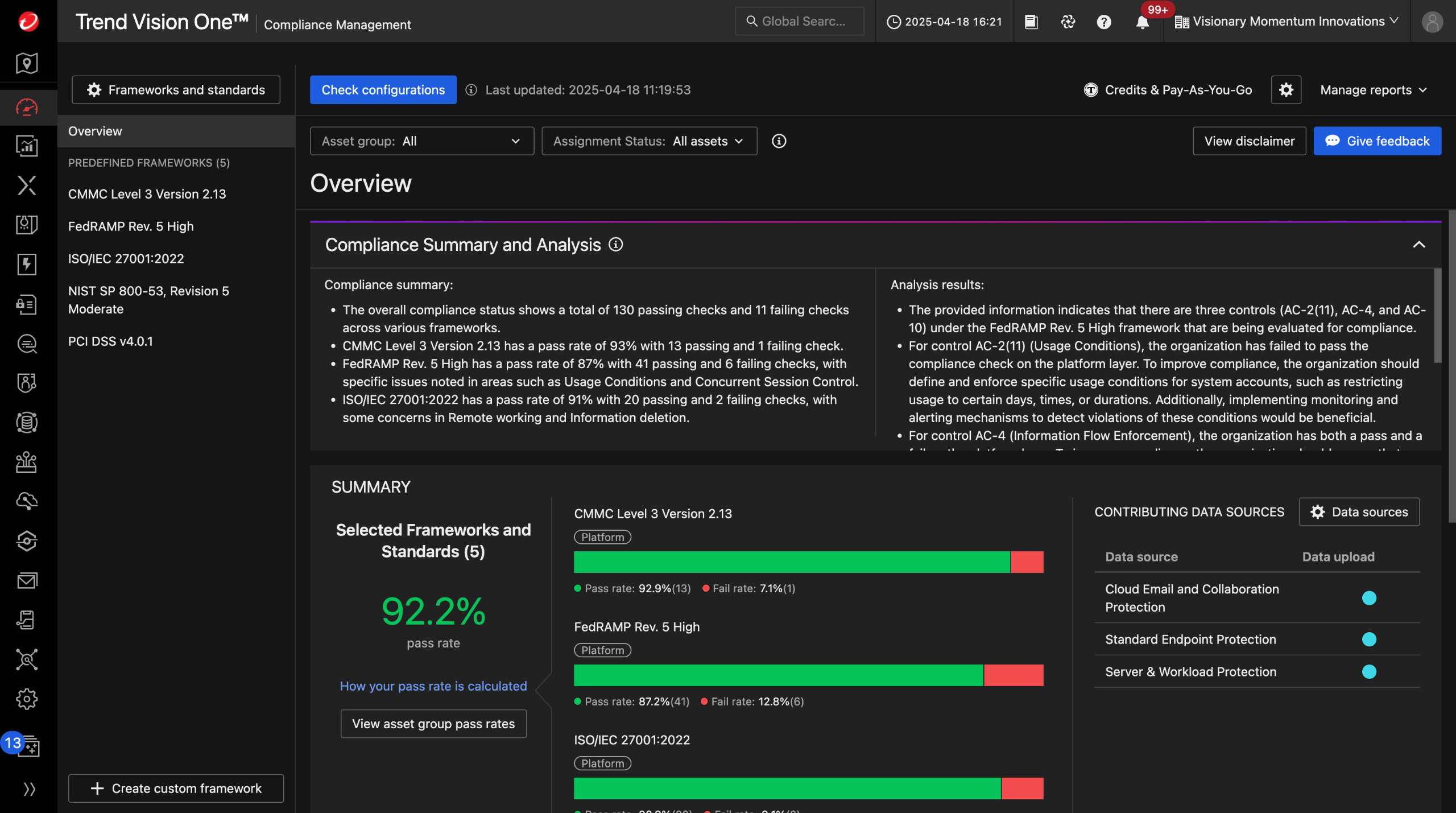Image resolution: width=1456 pixels, height=813 pixels.
Task: Open How your pass rate is calculated link
Action: pos(433,686)
